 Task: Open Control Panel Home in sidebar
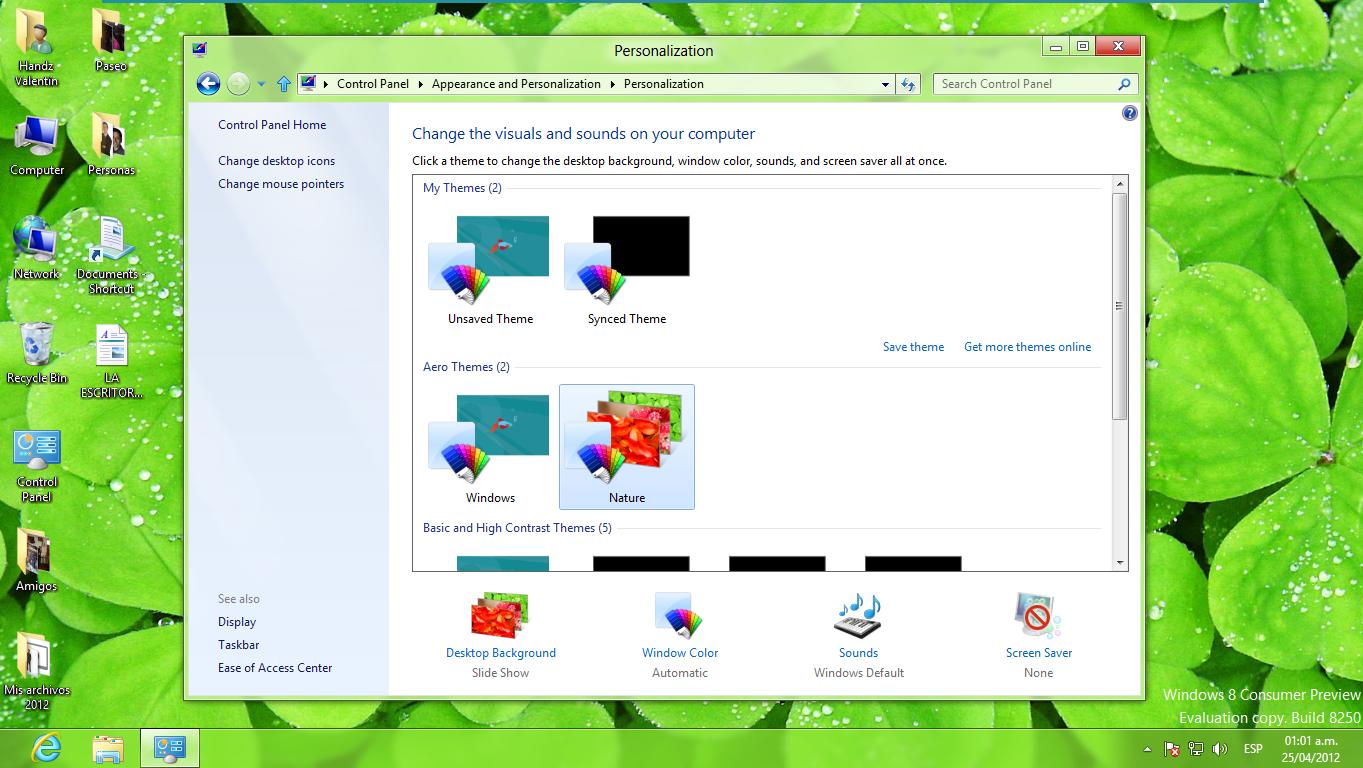coord(272,125)
